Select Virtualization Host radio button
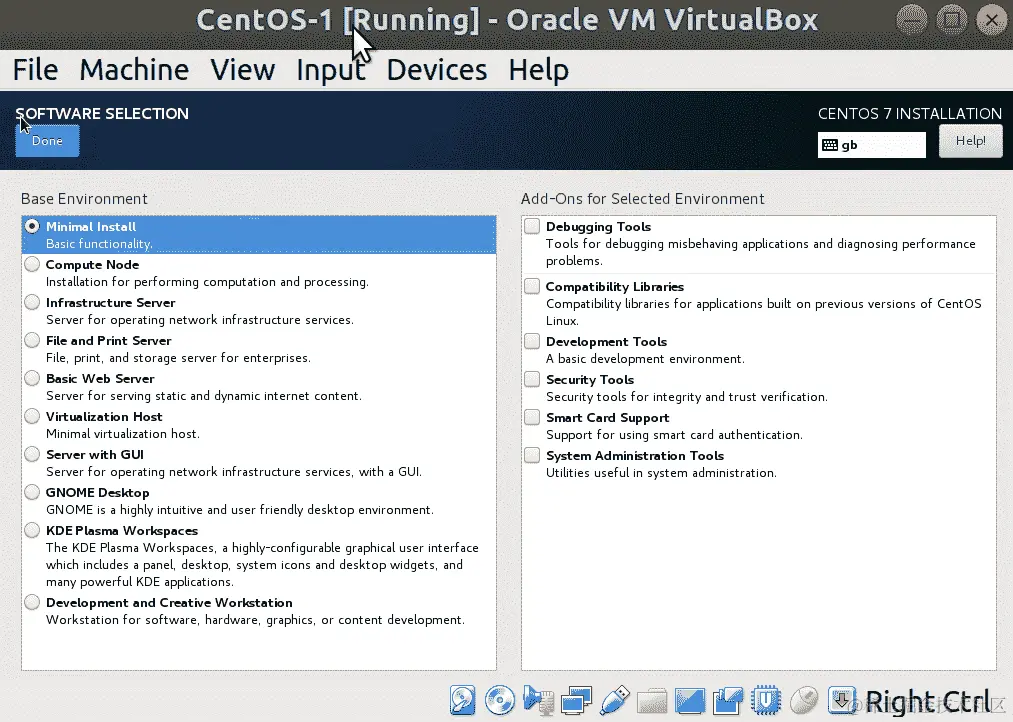 coord(32,417)
